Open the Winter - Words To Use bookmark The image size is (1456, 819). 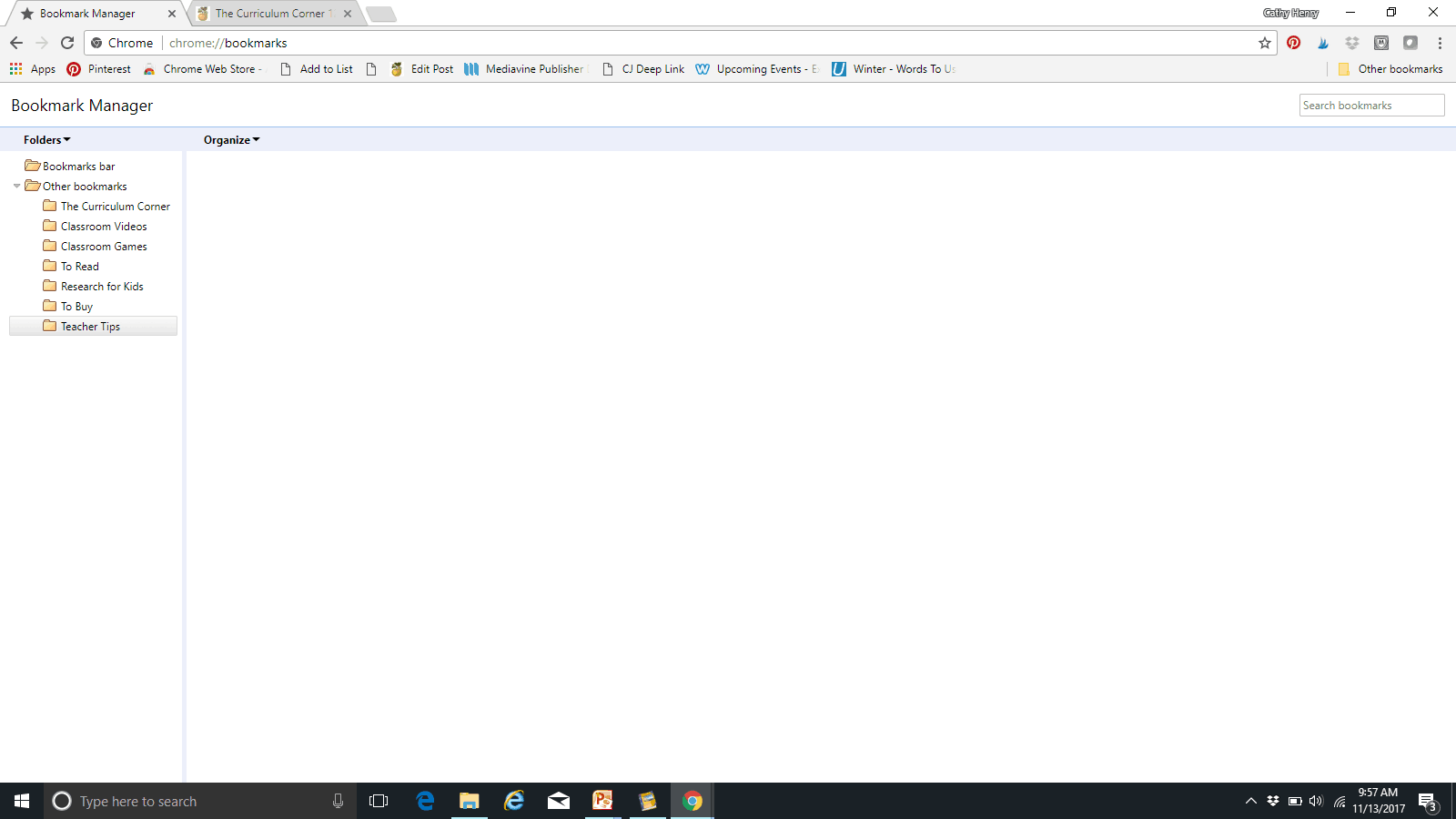(x=894, y=69)
